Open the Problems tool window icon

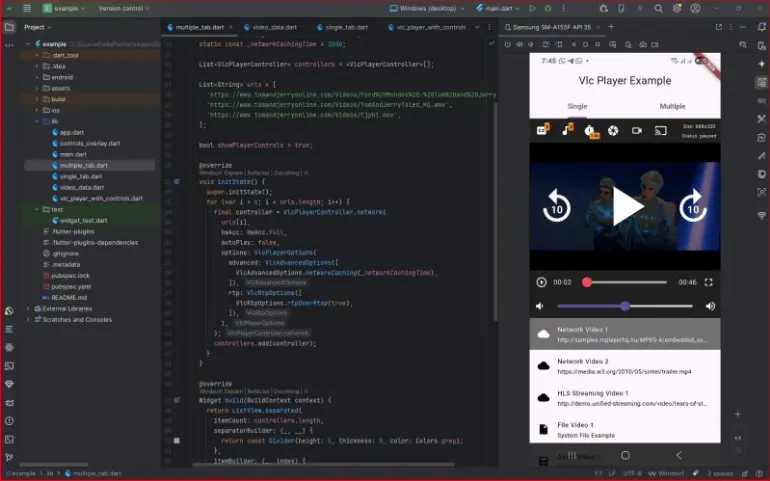[9, 421]
